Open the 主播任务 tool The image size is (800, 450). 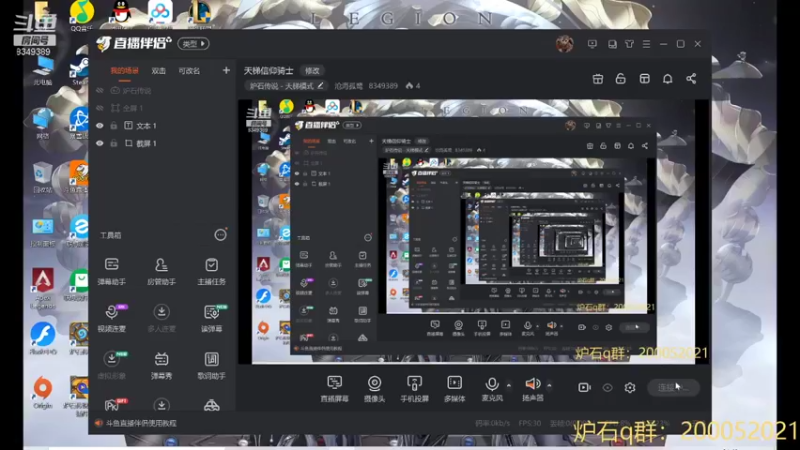[211, 271]
